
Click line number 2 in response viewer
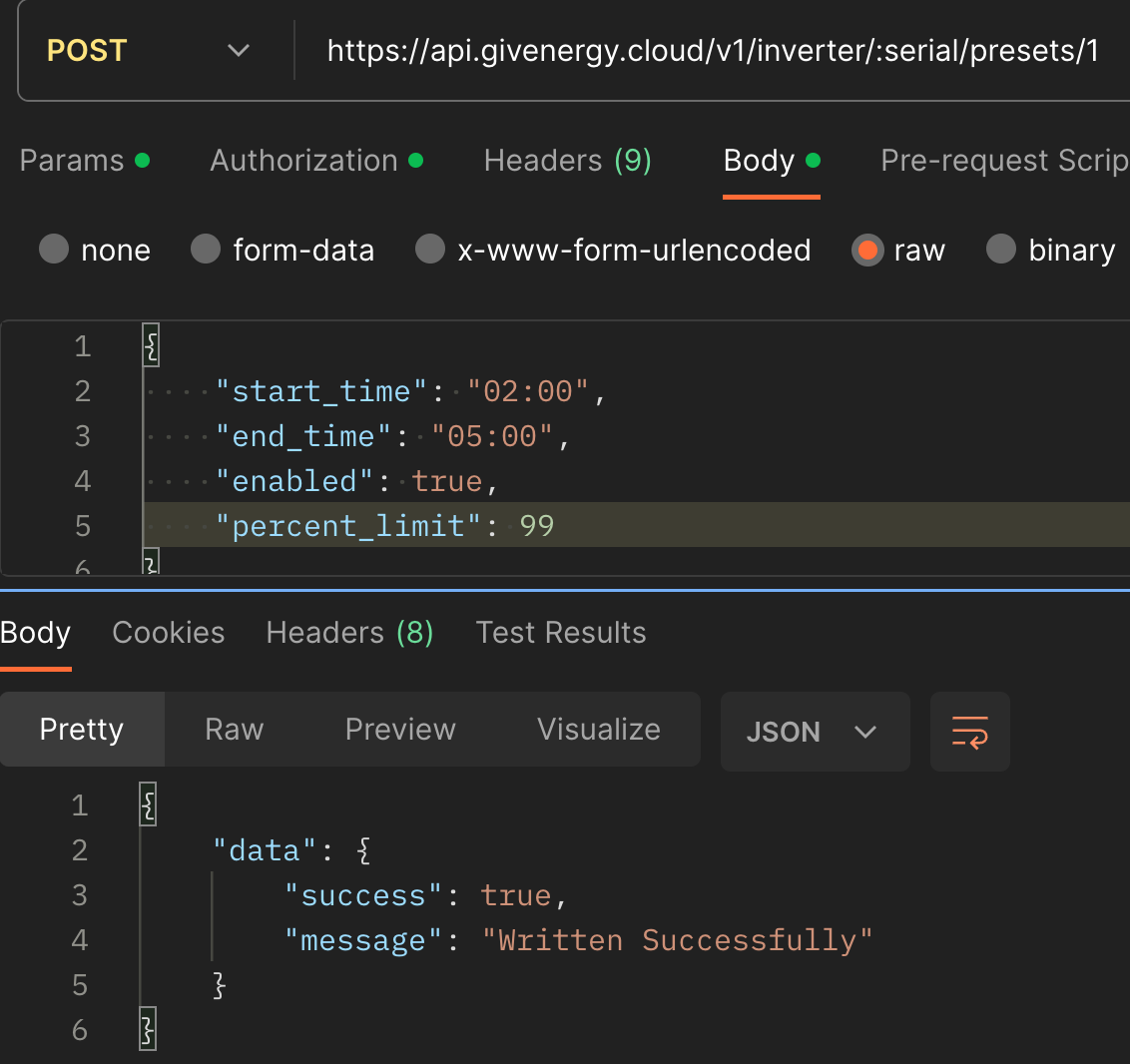coord(79,850)
